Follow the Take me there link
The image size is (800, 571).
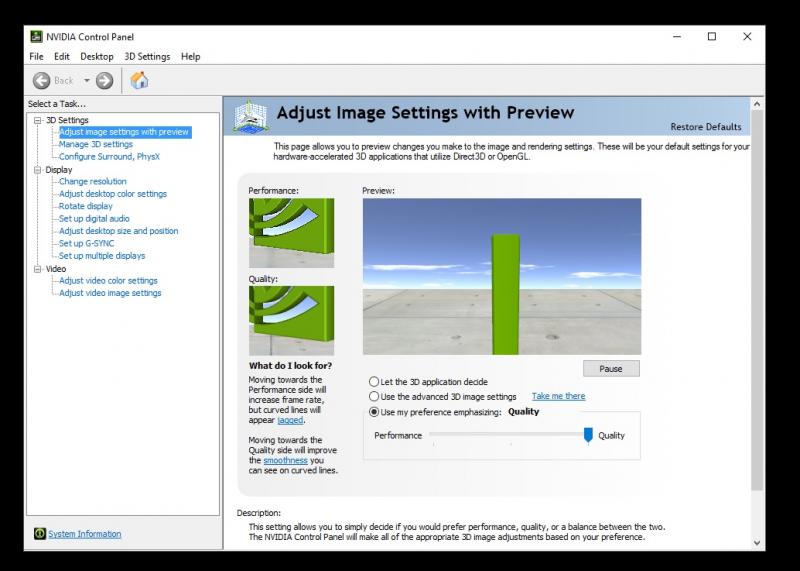point(559,396)
